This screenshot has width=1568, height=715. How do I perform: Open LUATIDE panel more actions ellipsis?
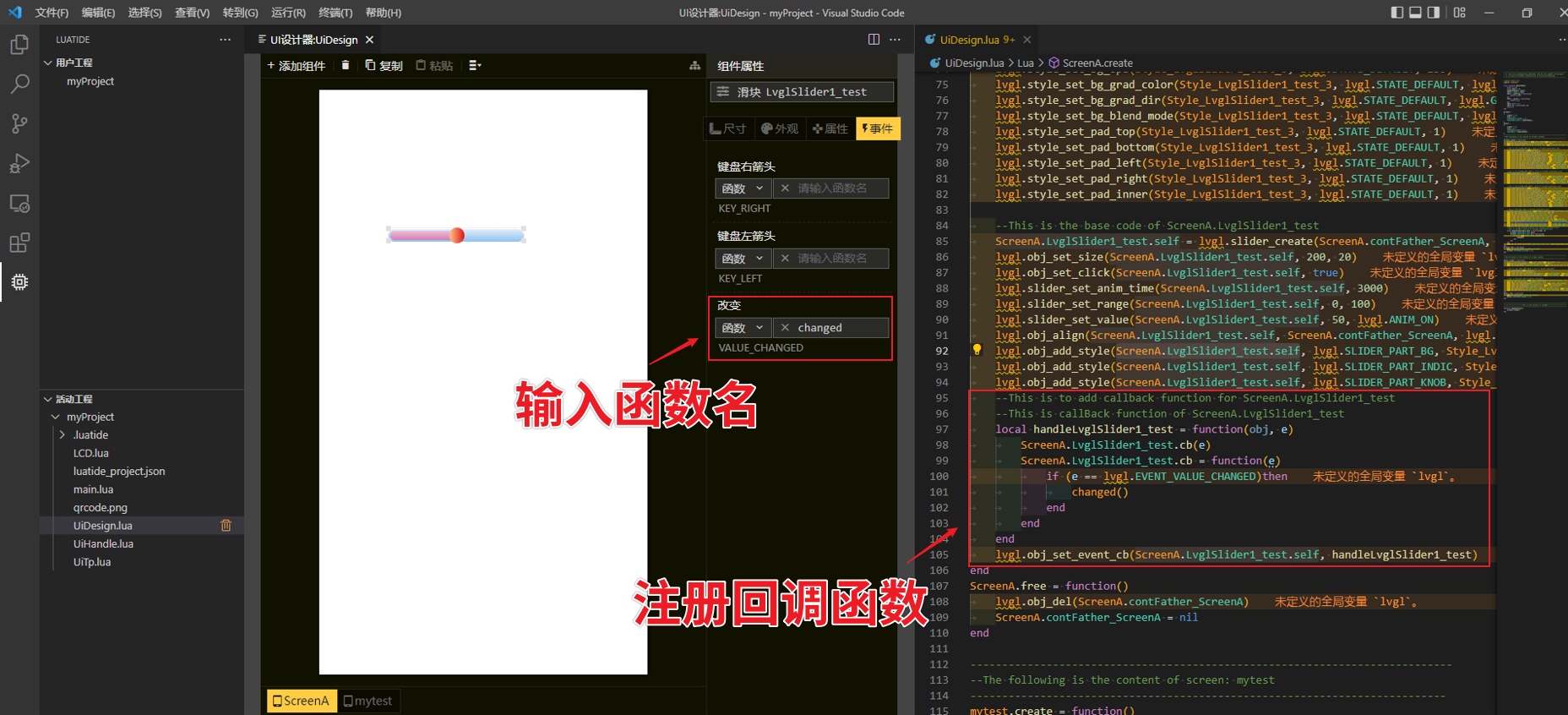(225, 40)
